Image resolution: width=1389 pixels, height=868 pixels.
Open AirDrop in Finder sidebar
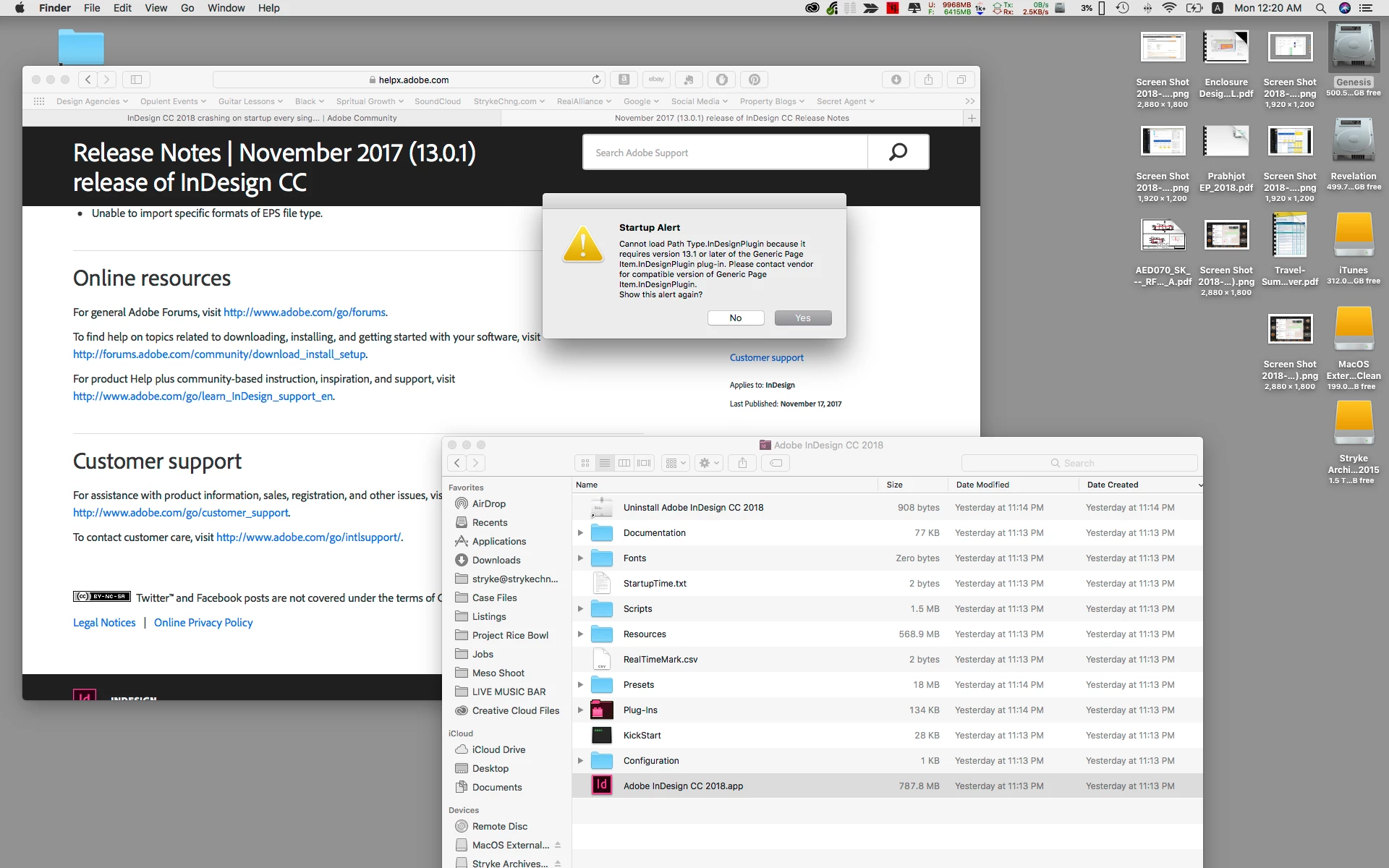[x=488, y=503]
